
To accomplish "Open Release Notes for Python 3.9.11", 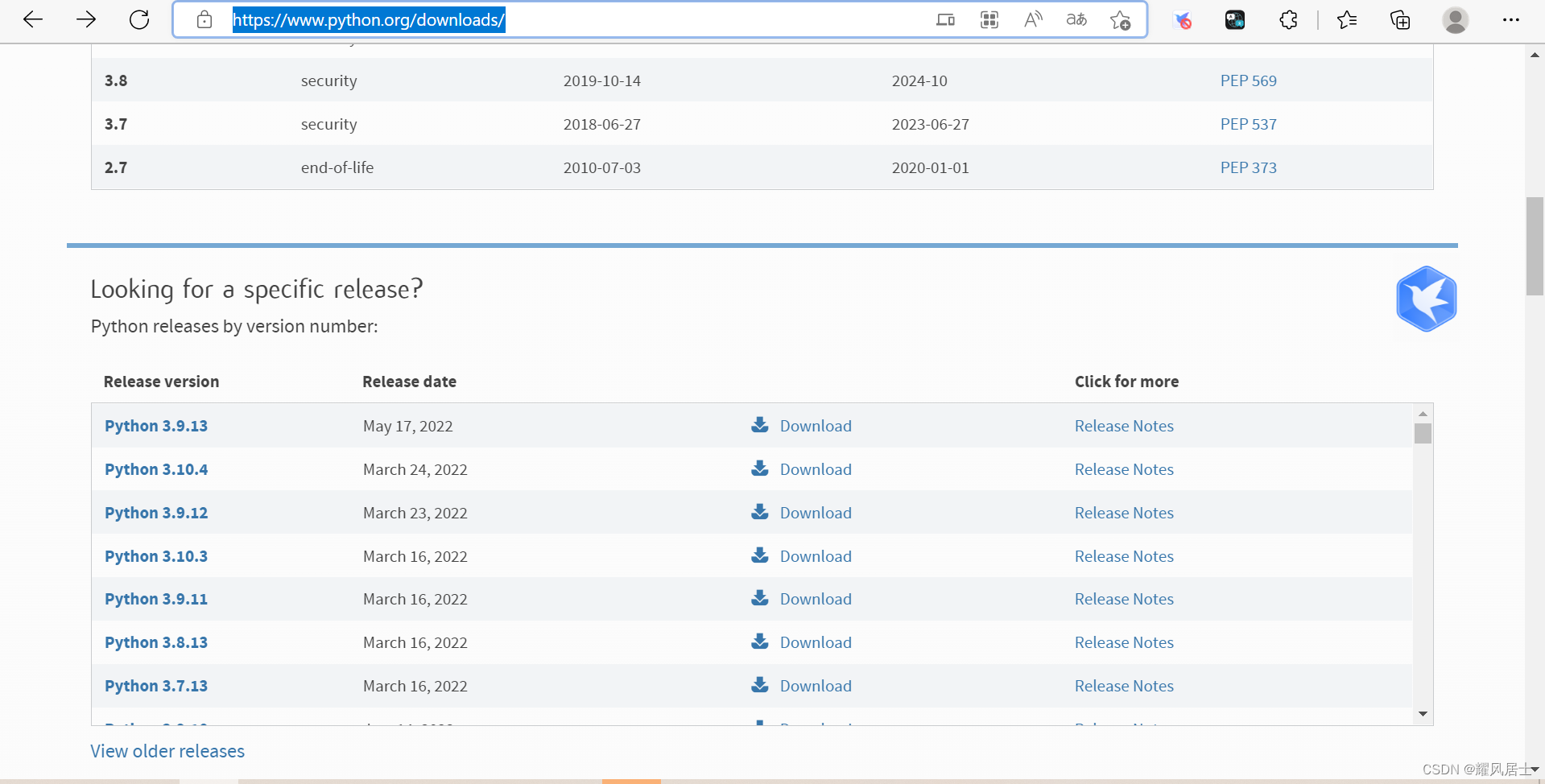I will [x=1124, y=599].
